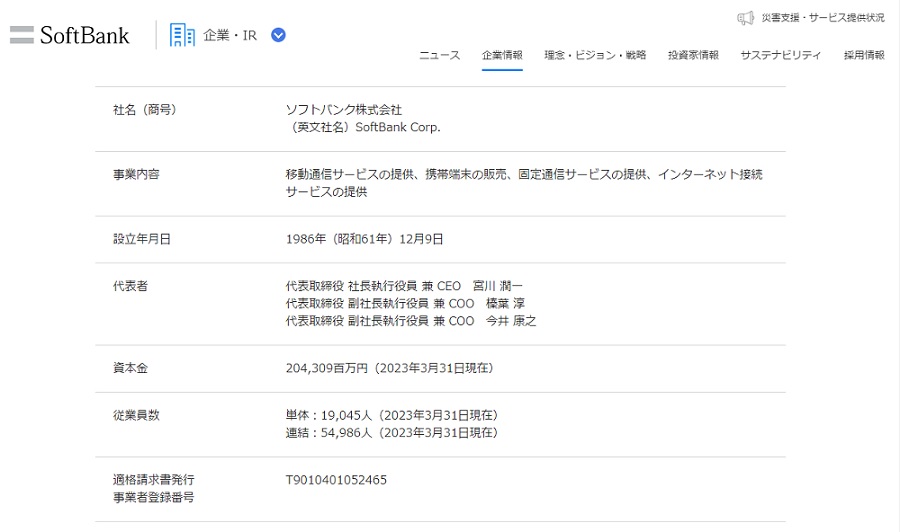Click the blue building icon for 企業・IR
Viewport: 900px width, 532px height.
pyautogui.click(x=182, y=36)
